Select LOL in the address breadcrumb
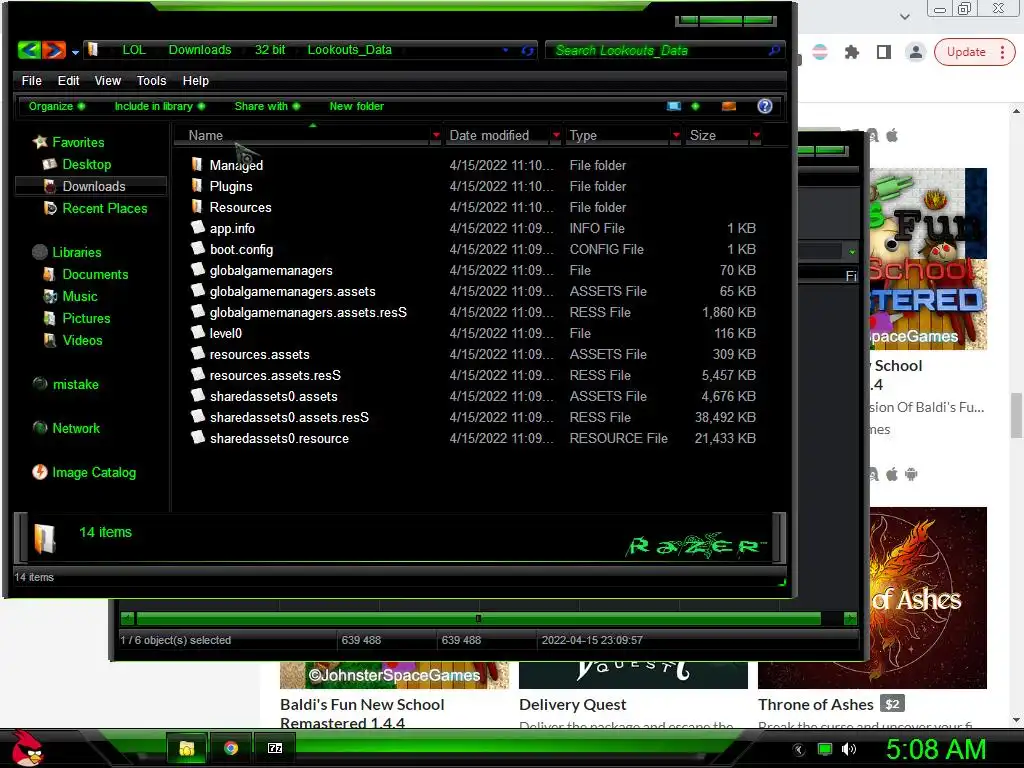Screen dimensions: 1024x768 [x=134, y=50]
